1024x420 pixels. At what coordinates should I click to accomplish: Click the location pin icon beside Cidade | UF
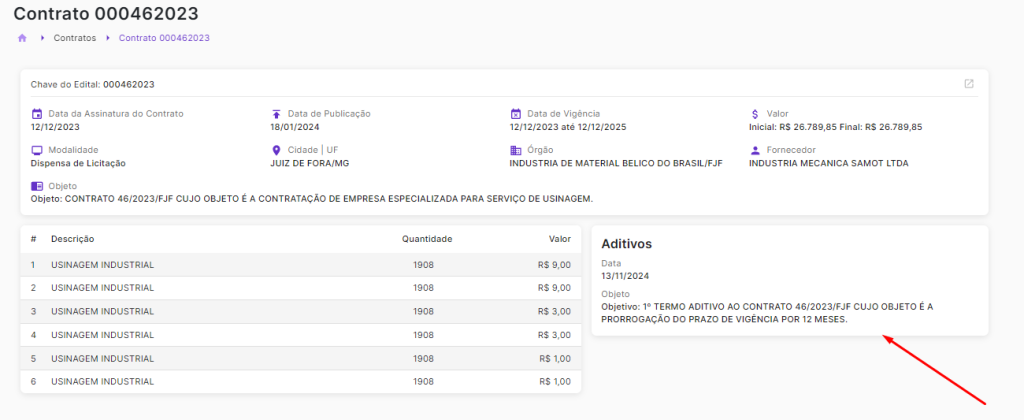pyautogui.click(x=277, y=150)
